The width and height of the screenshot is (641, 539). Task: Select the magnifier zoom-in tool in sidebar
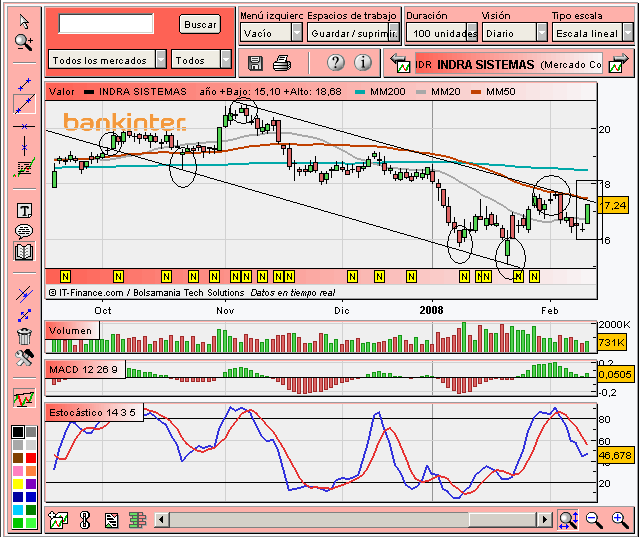24,42
